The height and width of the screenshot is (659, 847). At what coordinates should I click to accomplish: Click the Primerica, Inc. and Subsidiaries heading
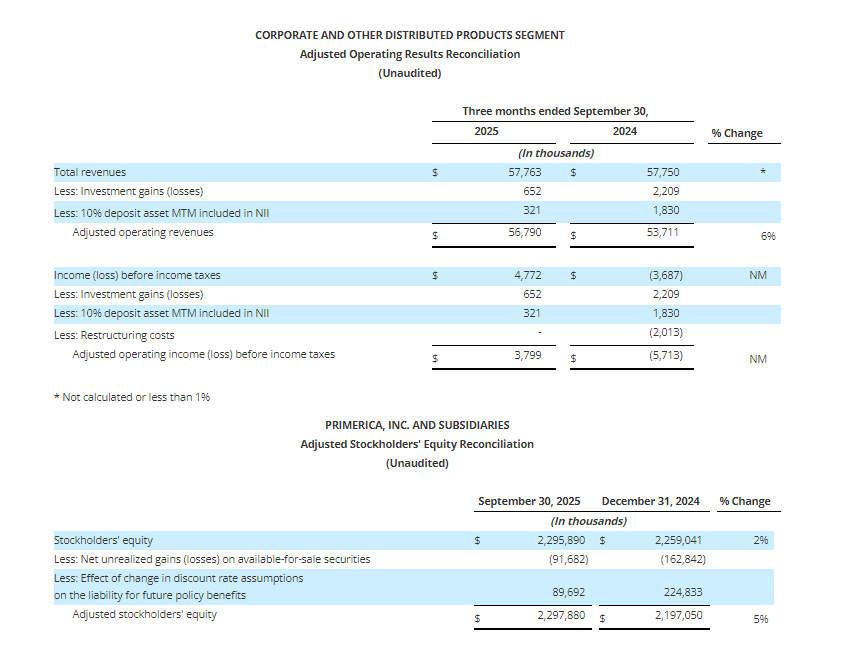pyautogui.click(x=416, y=425)
